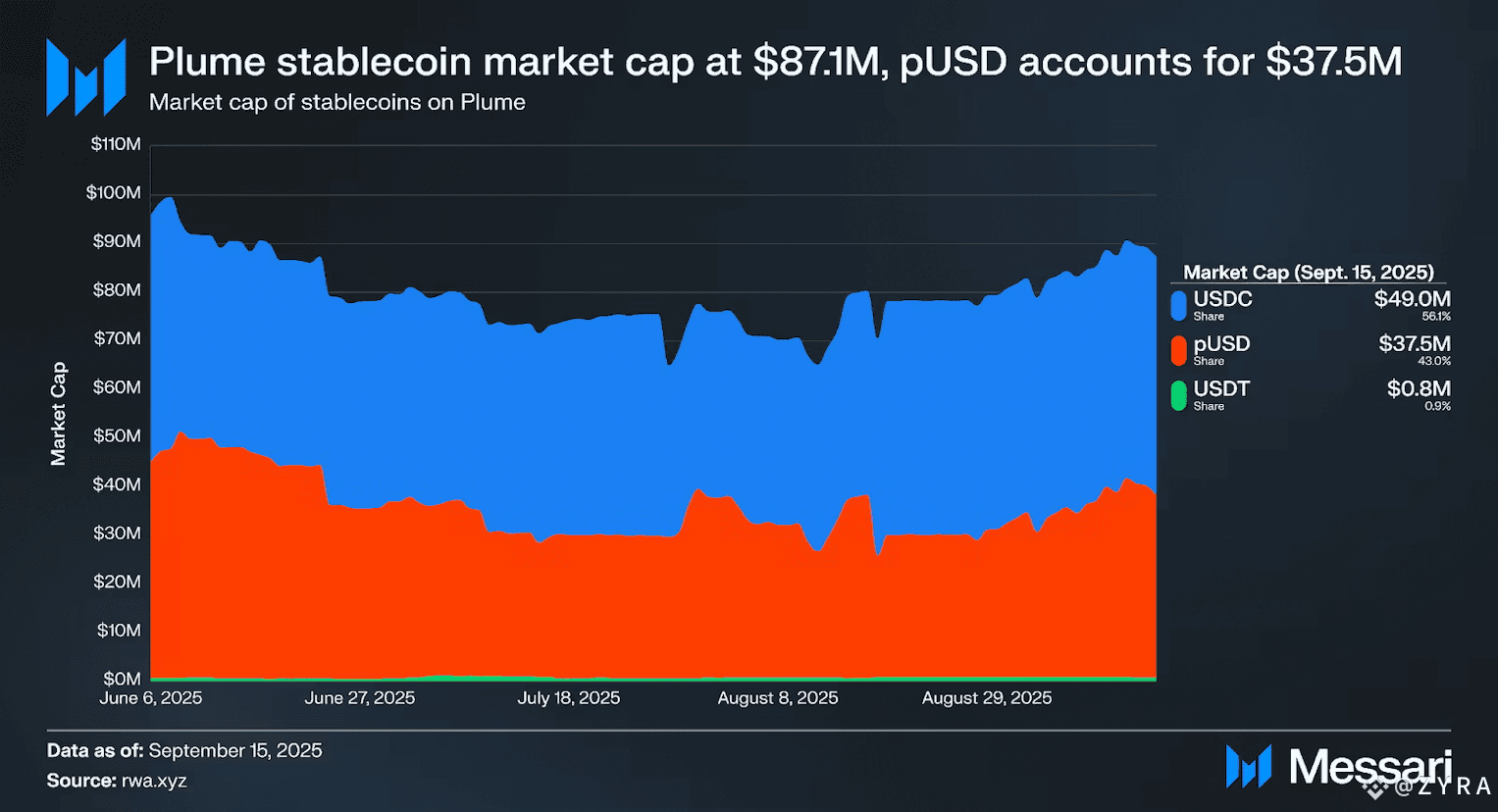Click the green USDT legend swatch

click(1178, 394)
